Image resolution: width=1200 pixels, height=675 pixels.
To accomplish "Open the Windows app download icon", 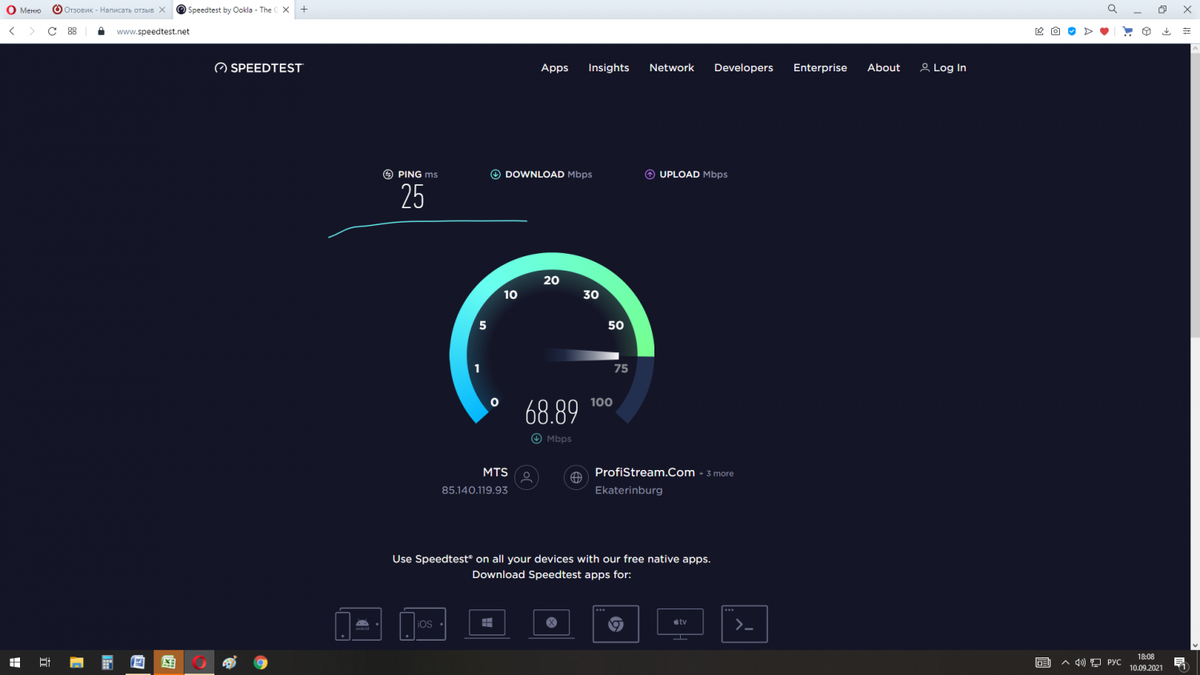I will pyautogui.click(x=487, y=623).
